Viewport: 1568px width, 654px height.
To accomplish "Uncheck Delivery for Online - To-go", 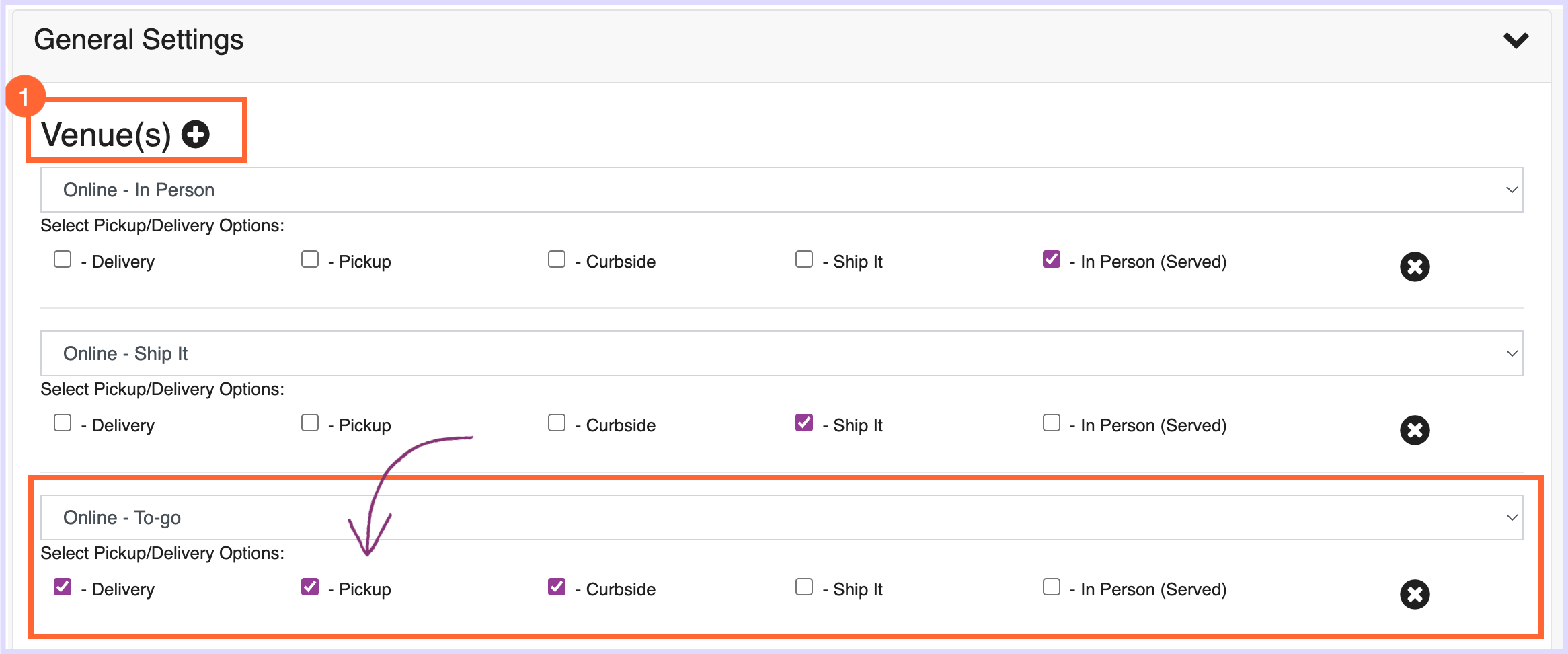I will pos(63,587).
